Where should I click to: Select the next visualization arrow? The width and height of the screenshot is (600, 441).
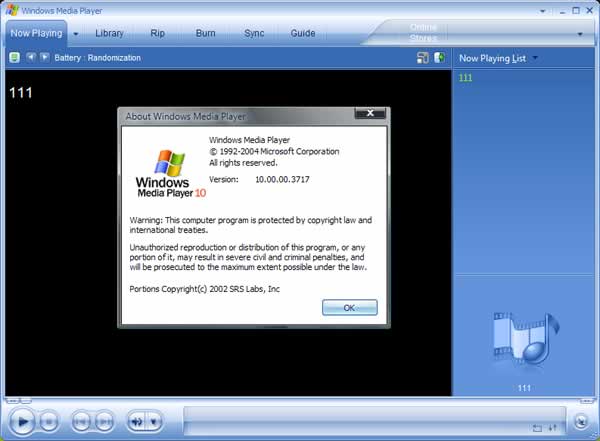[x=45, y=57]
